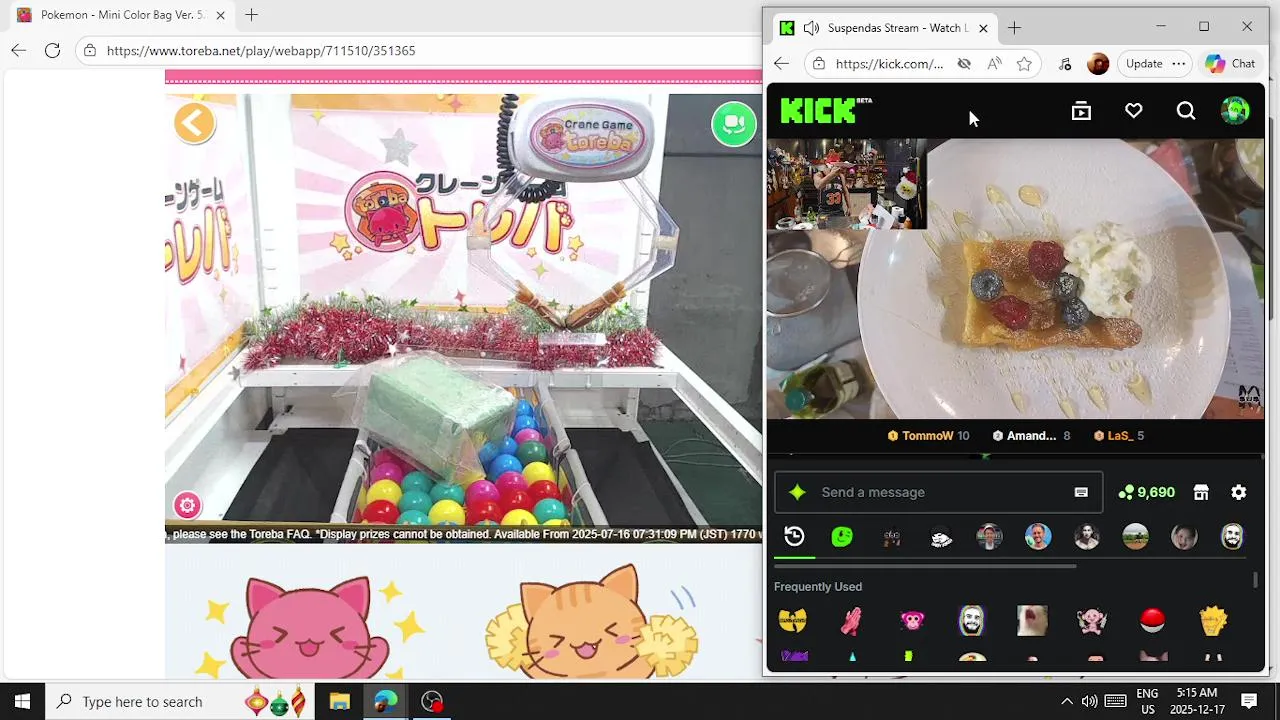Open File Explorer from the taskbar
This screenshot has width=1280, height=720.
click(x=339, y=701)
